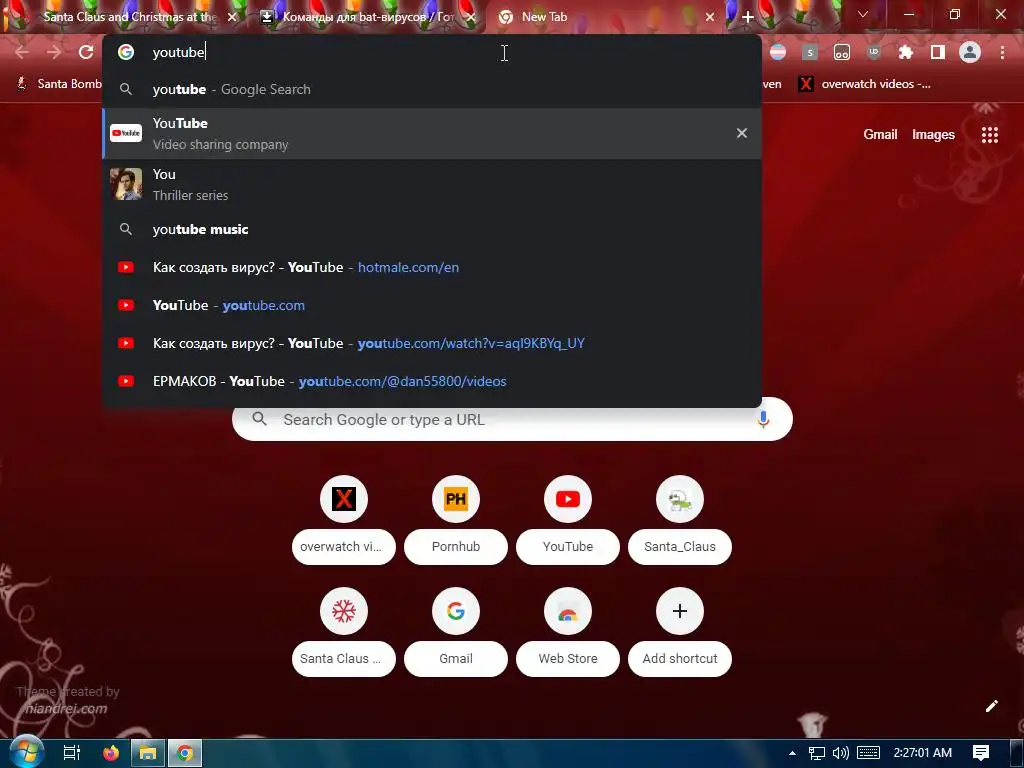Open the Chrome profile avatar menu
1024x768 pixels.
tap(970, 52)
